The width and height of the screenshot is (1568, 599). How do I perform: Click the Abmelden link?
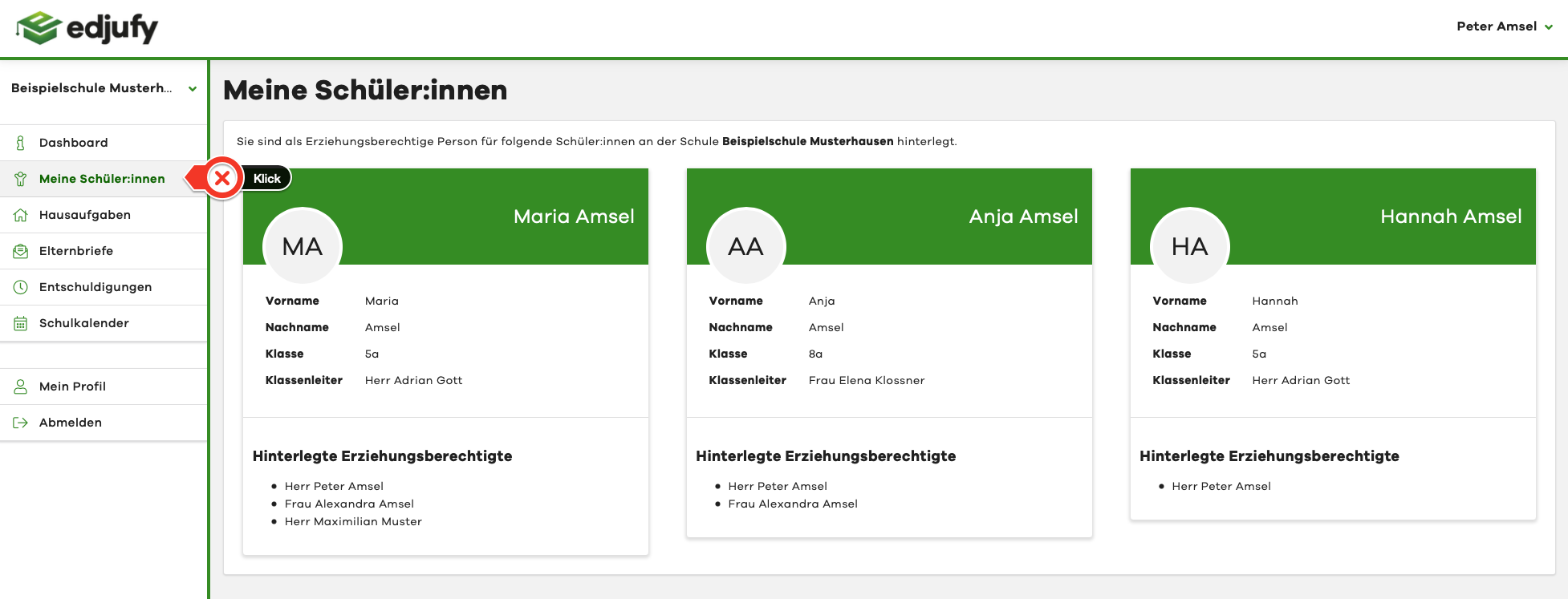[x=71, y=423]
